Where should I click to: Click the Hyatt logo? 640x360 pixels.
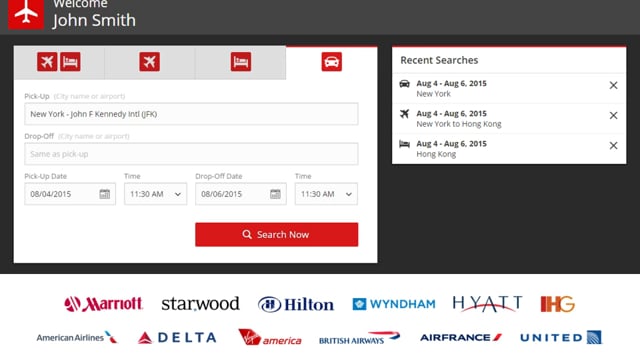pos(487,304)
